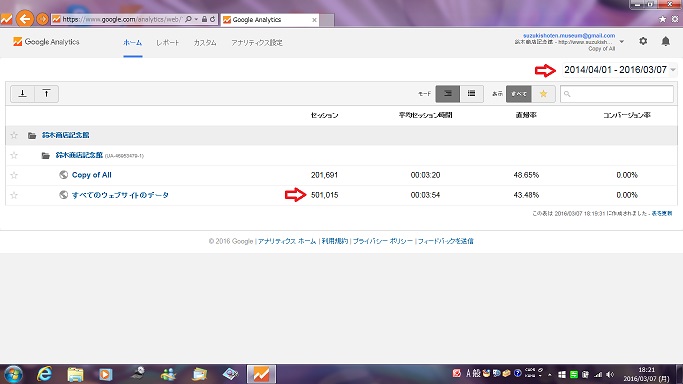Click the search magnifier in the address bar
Screen dimensions: 683x384
point(188,19)
